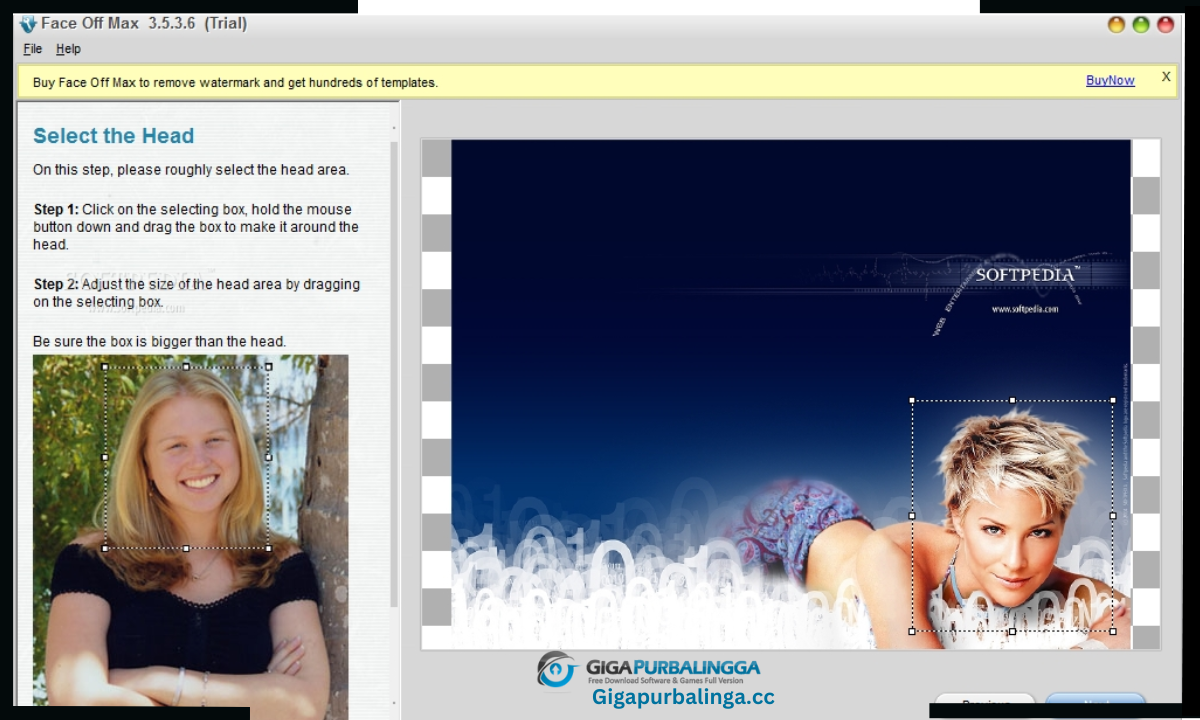Maximize the window with the green button
This screenshot has width=1200, height=720.
pos(1141,25)
